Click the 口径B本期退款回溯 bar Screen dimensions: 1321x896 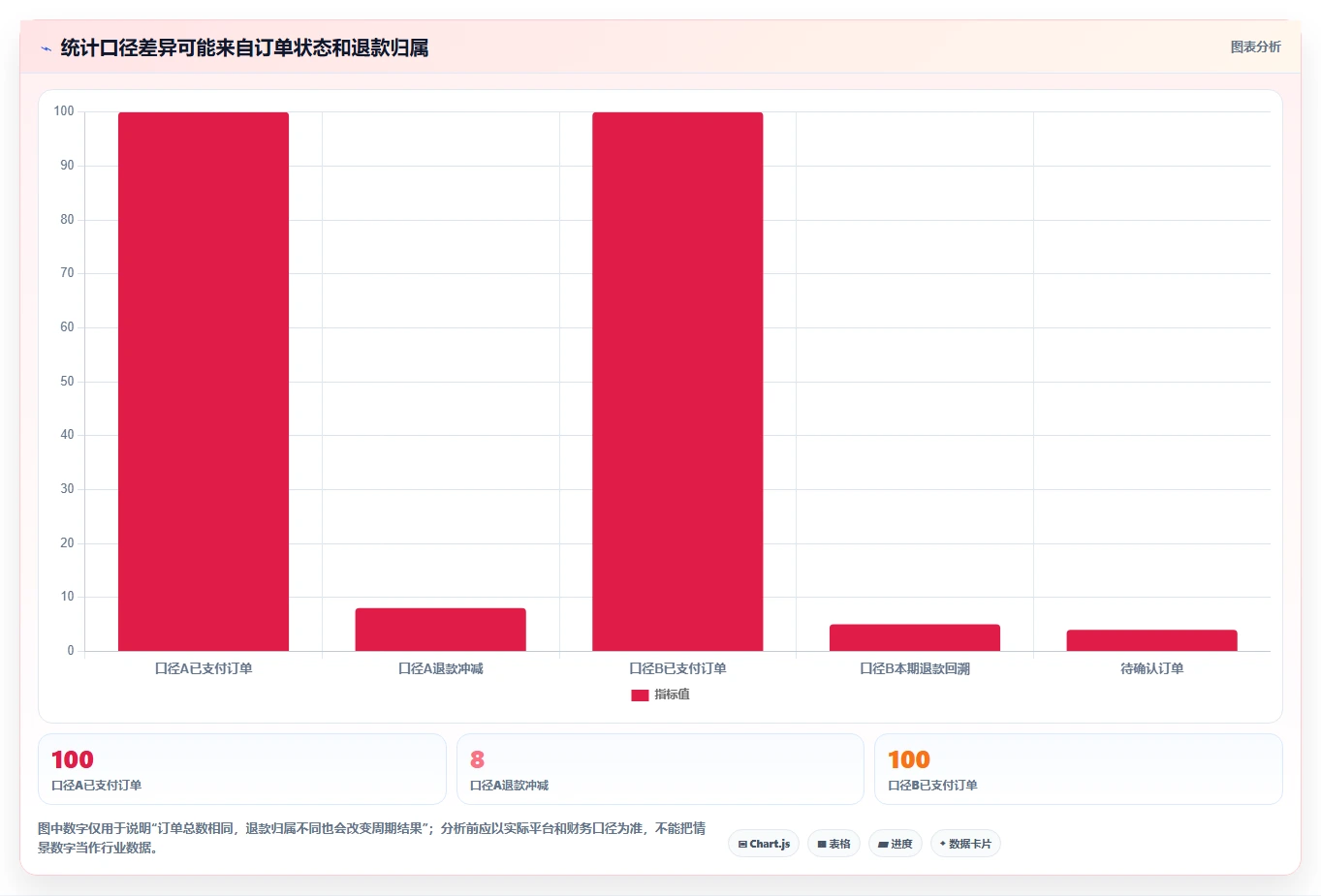(x=915, y=637)
